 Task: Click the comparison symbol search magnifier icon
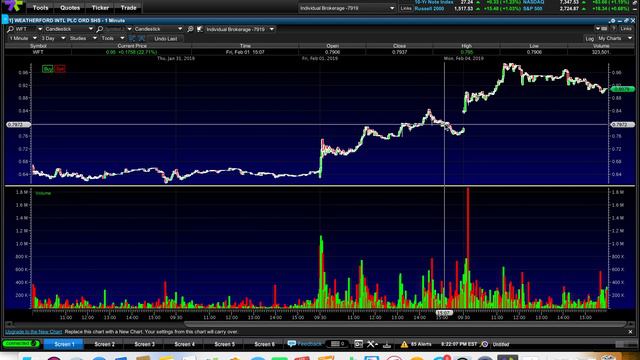(x=100, y=29)
